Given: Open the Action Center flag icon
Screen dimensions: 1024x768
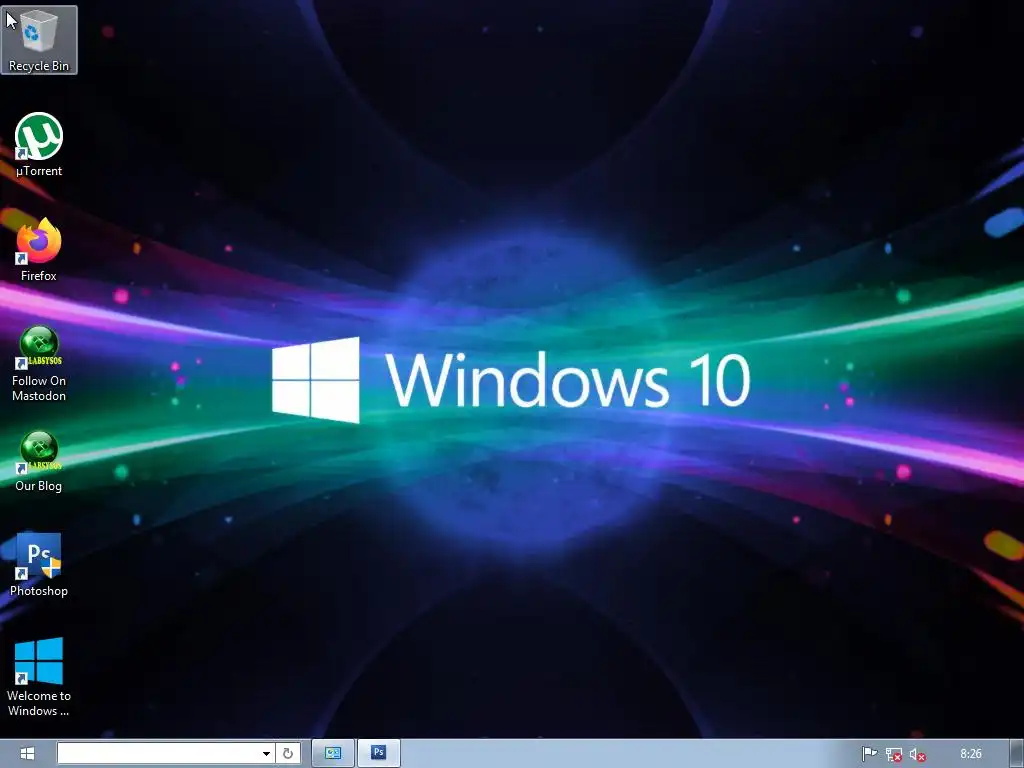Looking at the screenshot, I should 869,754.
